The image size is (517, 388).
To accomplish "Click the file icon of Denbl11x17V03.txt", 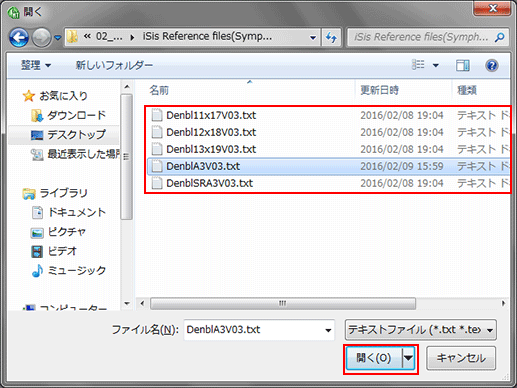I will (x=157, y=115).
